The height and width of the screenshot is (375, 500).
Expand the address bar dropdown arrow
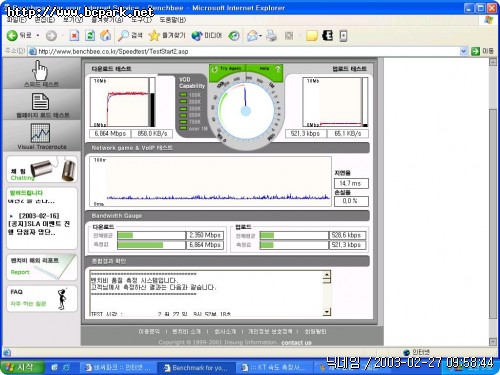(x=463, y=51)
